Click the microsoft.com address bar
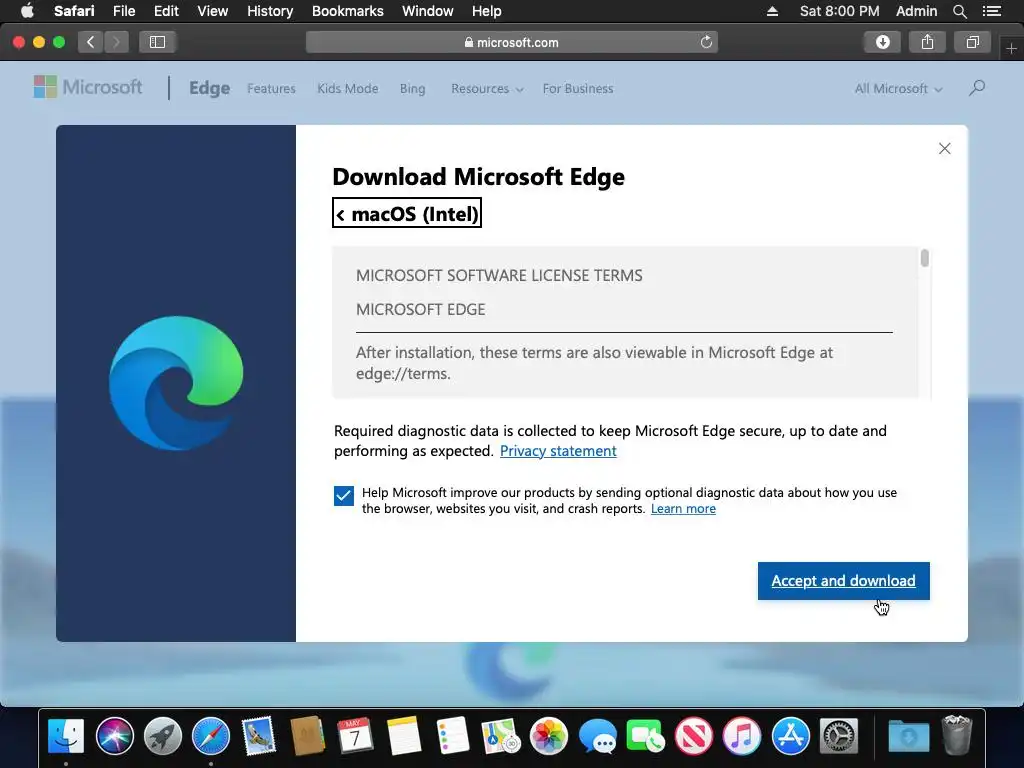 pos(511,42)
